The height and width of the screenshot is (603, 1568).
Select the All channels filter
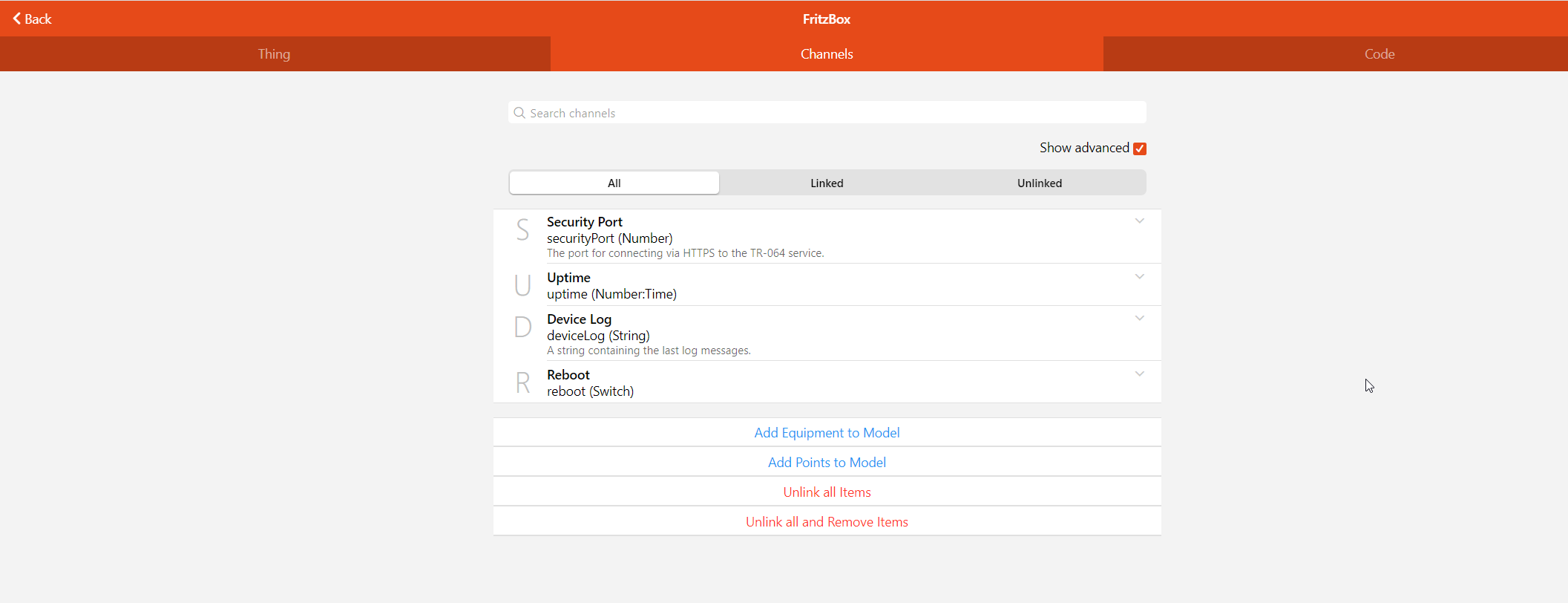pos(614,183)
